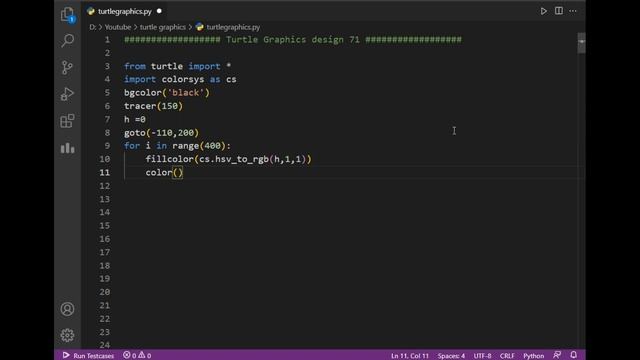Open the Manage gear icon
Screen dimensions: 640x360
pyautogui.click(x=67, y=335)
